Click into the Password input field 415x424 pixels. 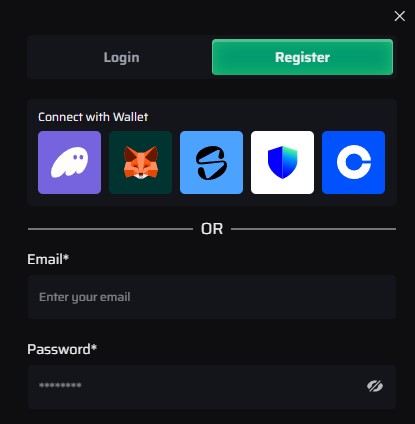(x=212, y=387)
